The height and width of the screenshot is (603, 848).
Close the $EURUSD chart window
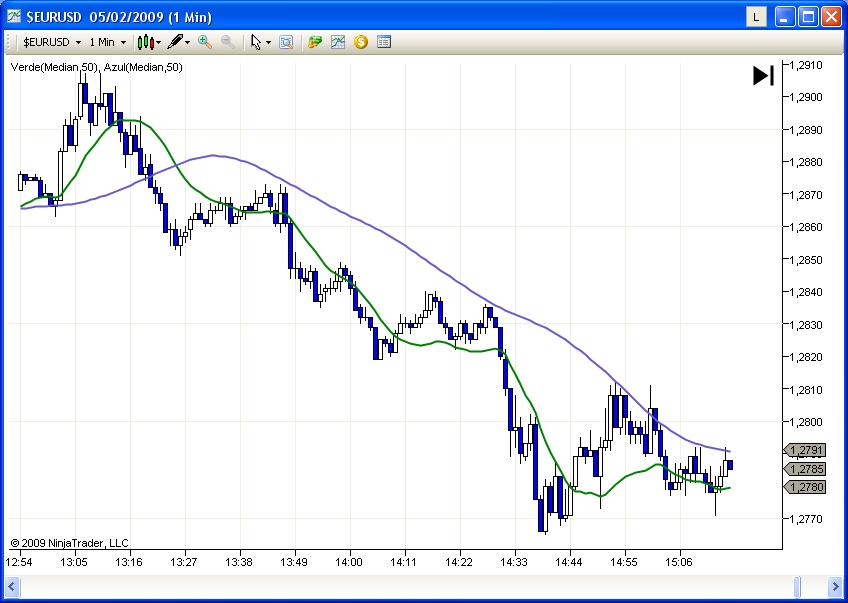[x=832, y=17]
